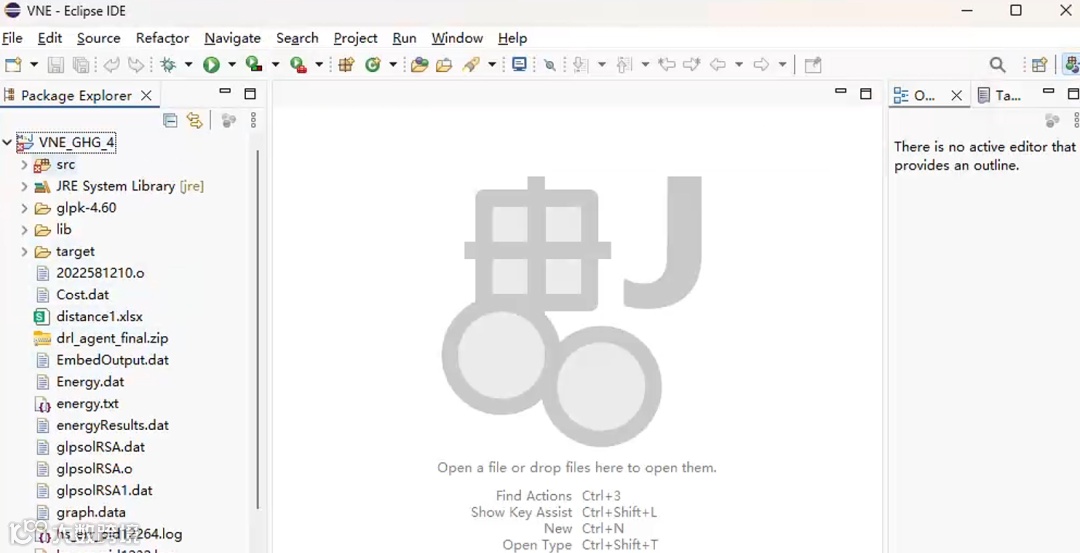Click the Redo arrow icon

coord(136,65)
